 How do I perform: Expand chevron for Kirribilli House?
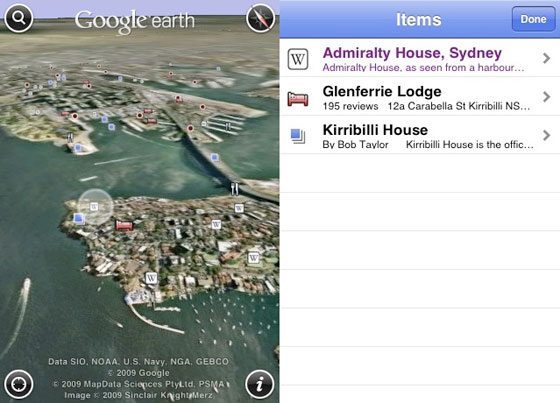click(x=546, y=135)
